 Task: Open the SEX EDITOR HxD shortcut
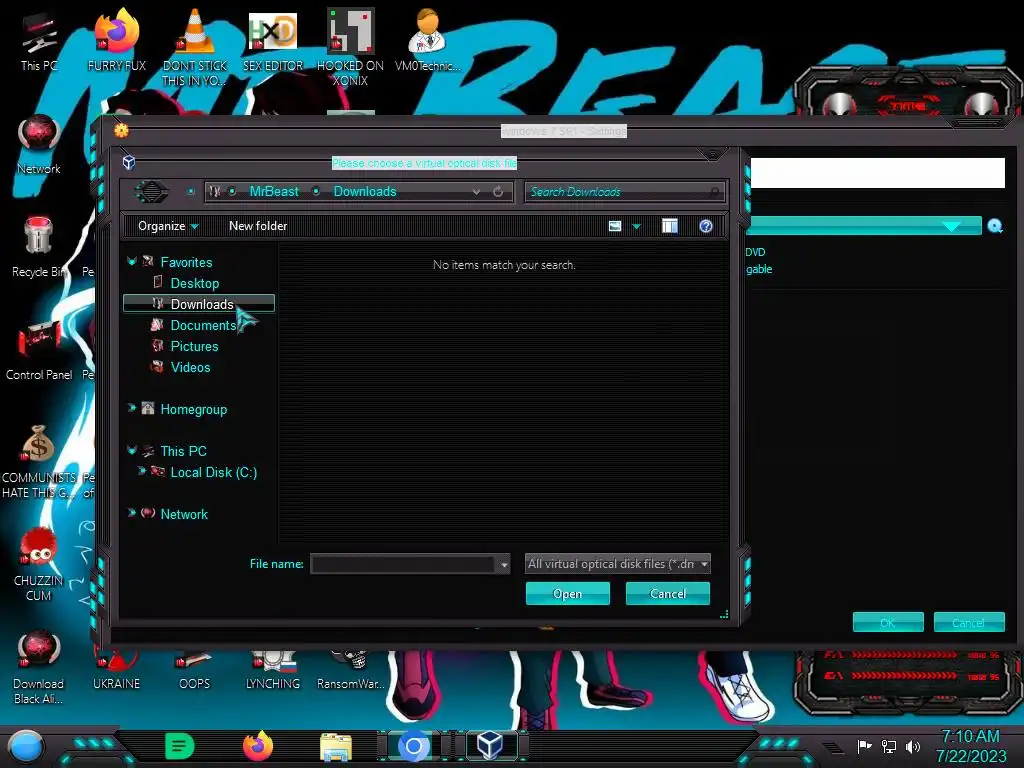tap(272, 40)
